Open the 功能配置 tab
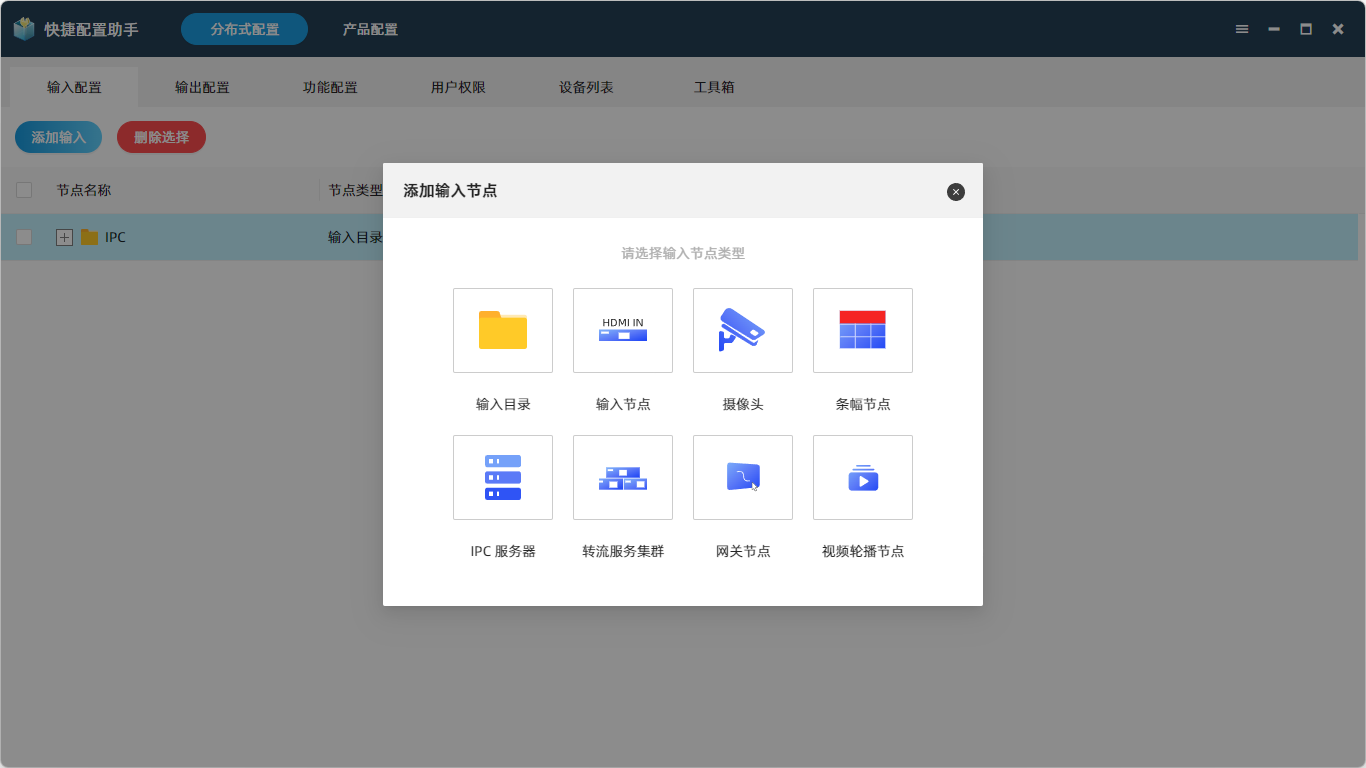Image resolution: width=1366 pixels, height=768 pixels. click(x=330, y=87)
